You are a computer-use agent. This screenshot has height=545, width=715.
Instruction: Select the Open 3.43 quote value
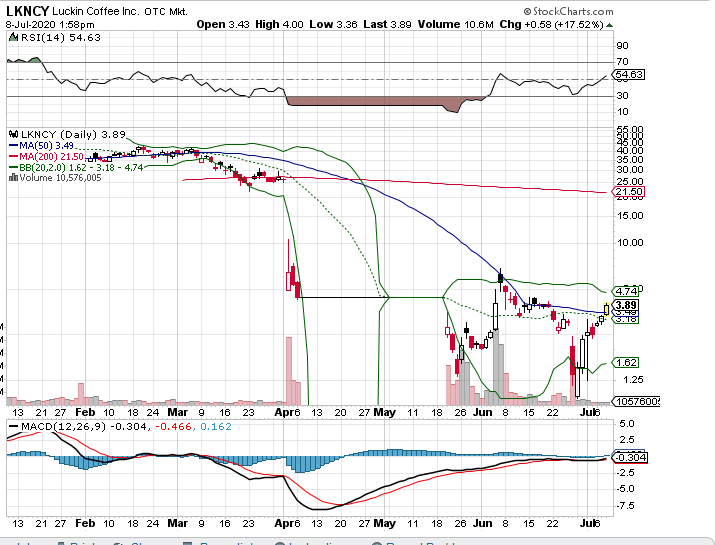tap(223, 25)
